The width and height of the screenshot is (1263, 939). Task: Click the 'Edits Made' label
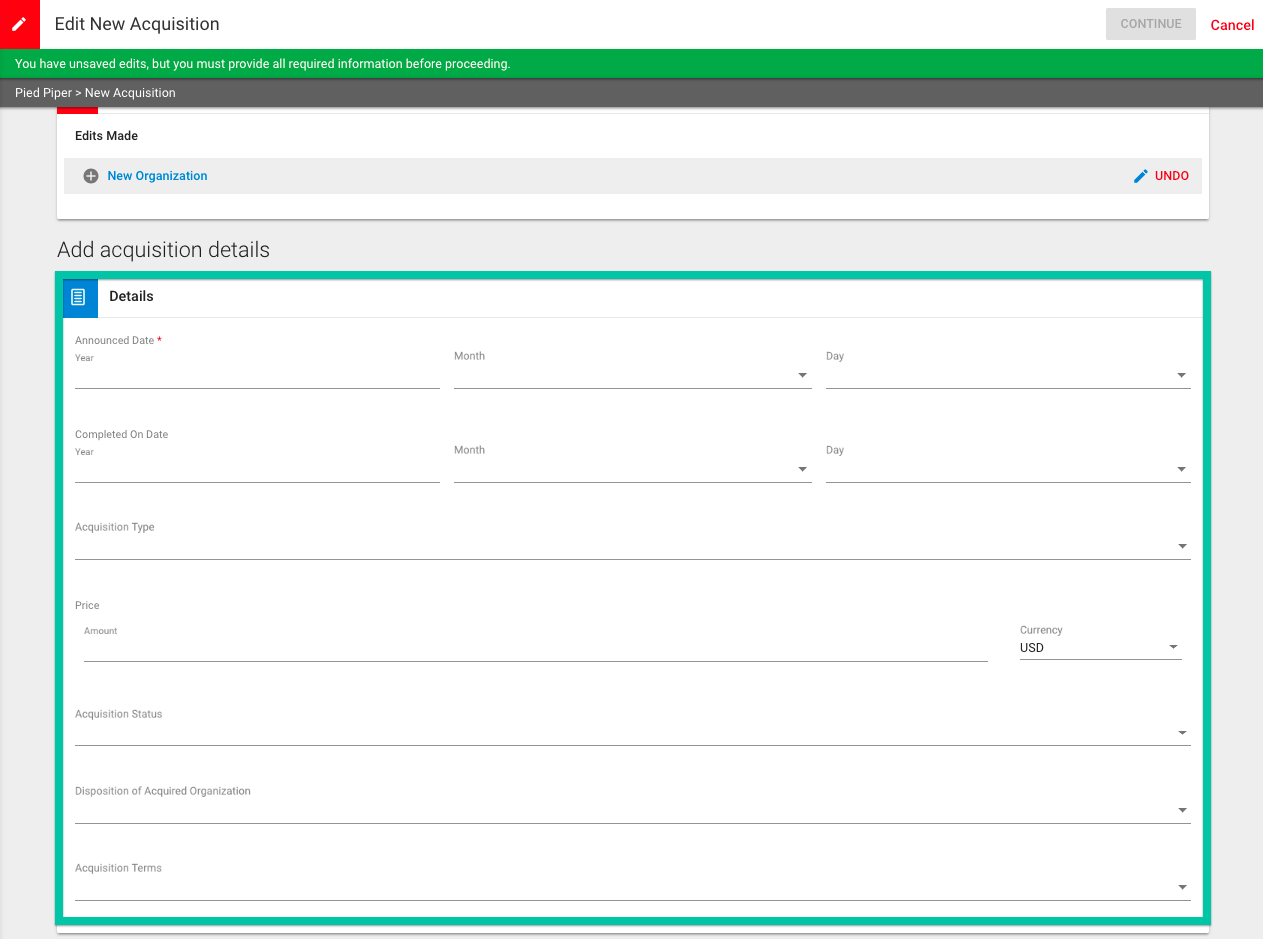[106, 136]
